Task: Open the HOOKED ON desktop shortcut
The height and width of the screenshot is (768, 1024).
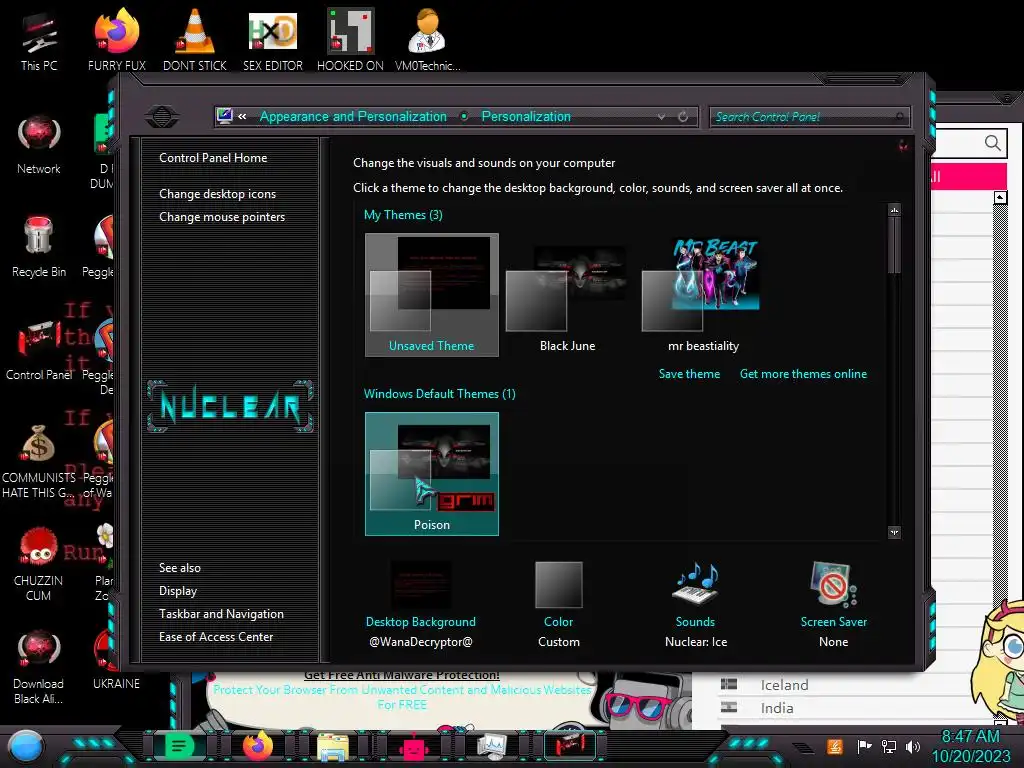Action: pos(350,41)
